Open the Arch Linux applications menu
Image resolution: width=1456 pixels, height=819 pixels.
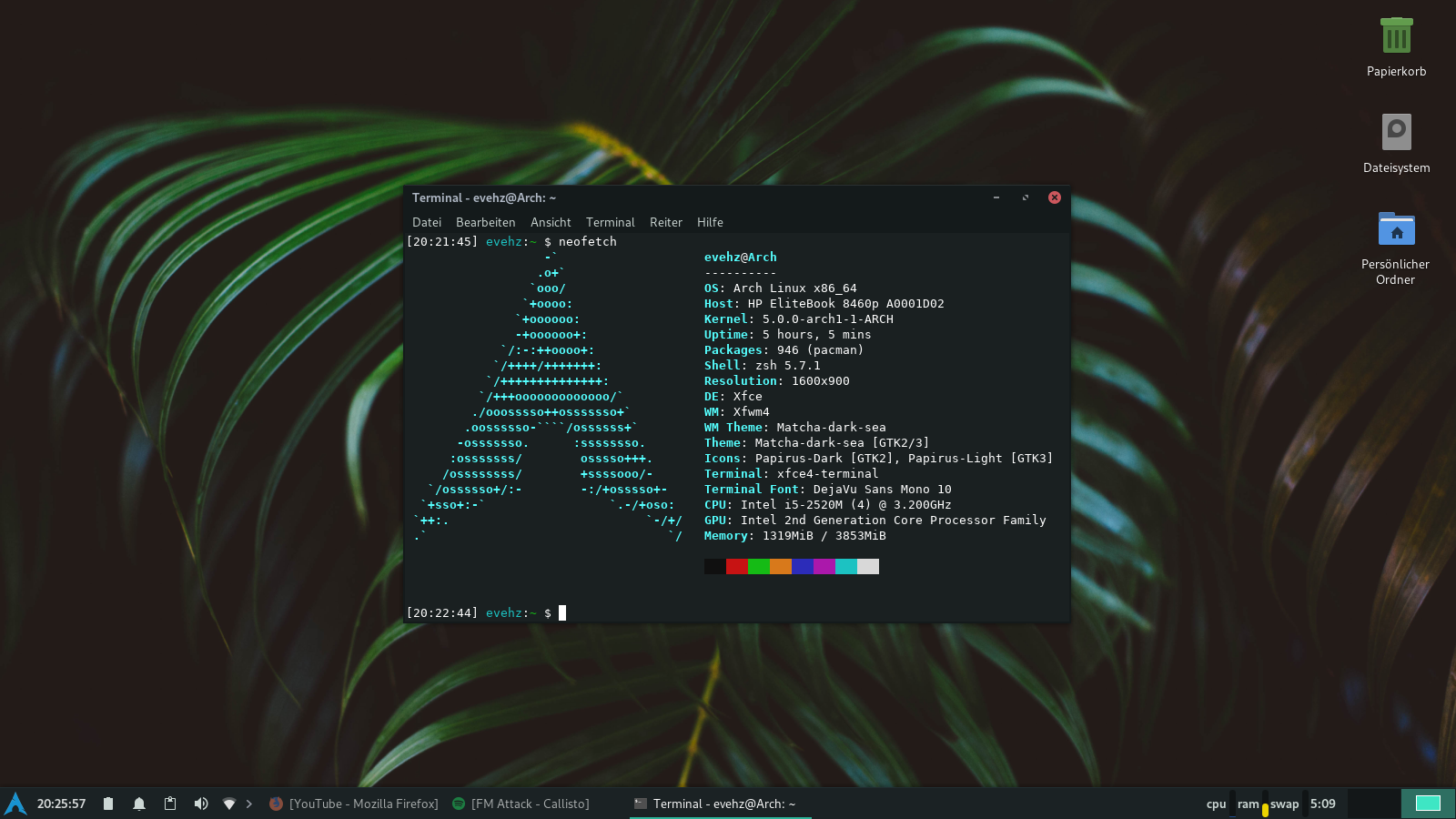[15, 804]
